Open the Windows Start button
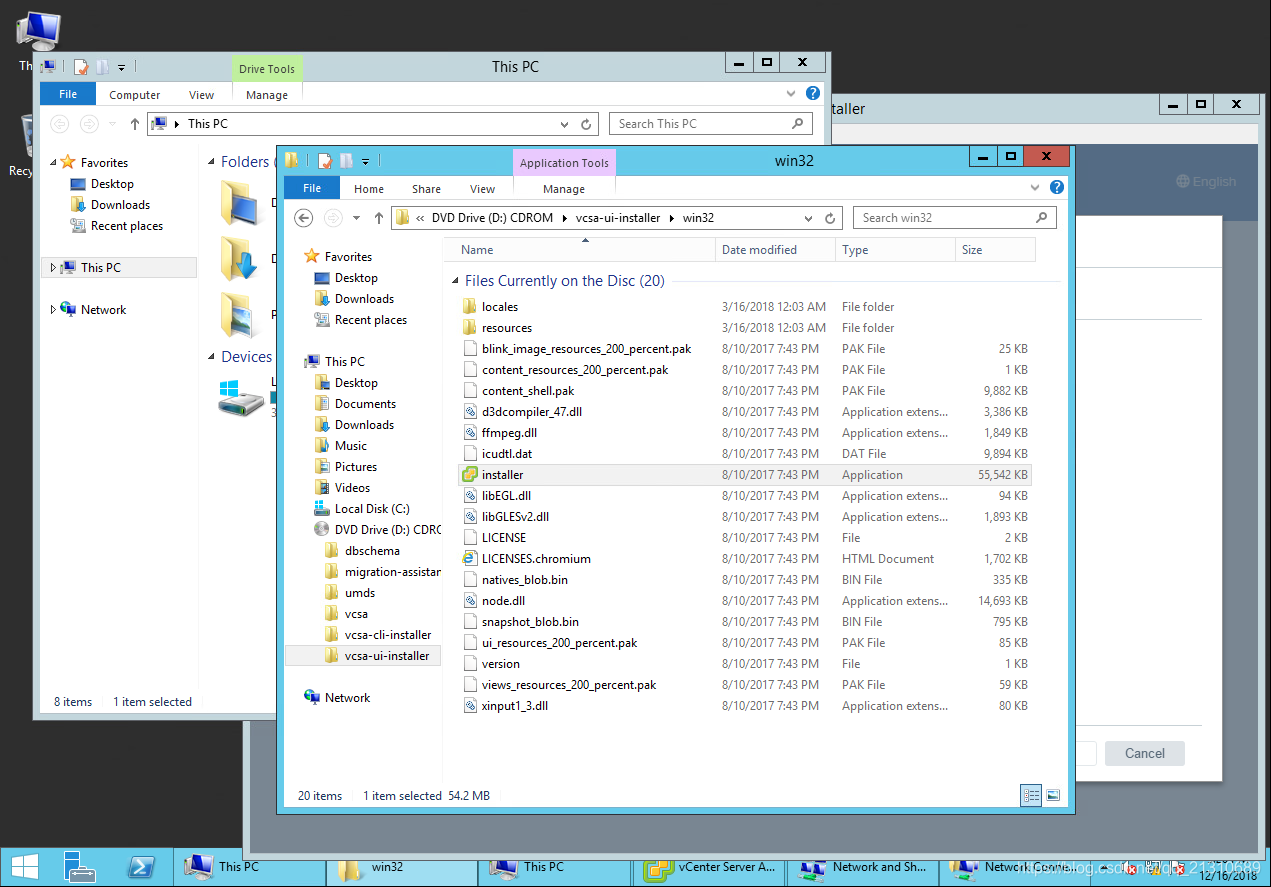Image resolution: width=1271 pixels, height=887 pixels. coord(25,867)
